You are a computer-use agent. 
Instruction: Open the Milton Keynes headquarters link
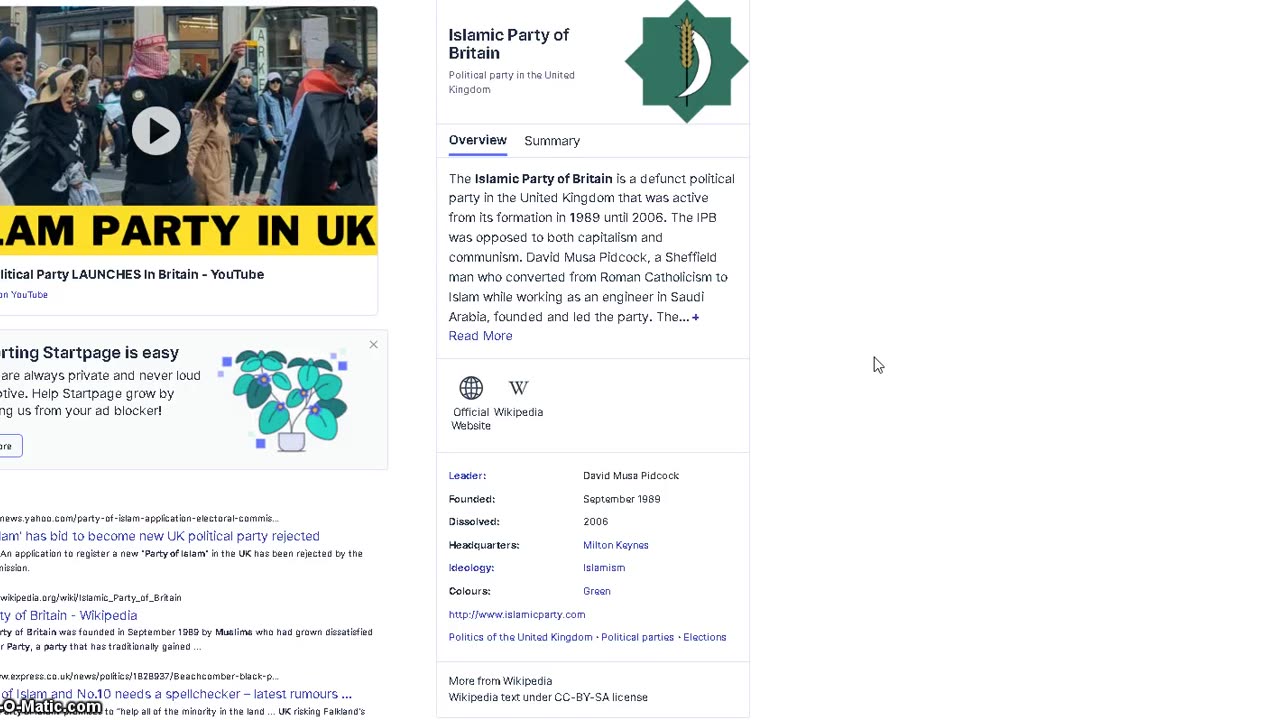616,545
